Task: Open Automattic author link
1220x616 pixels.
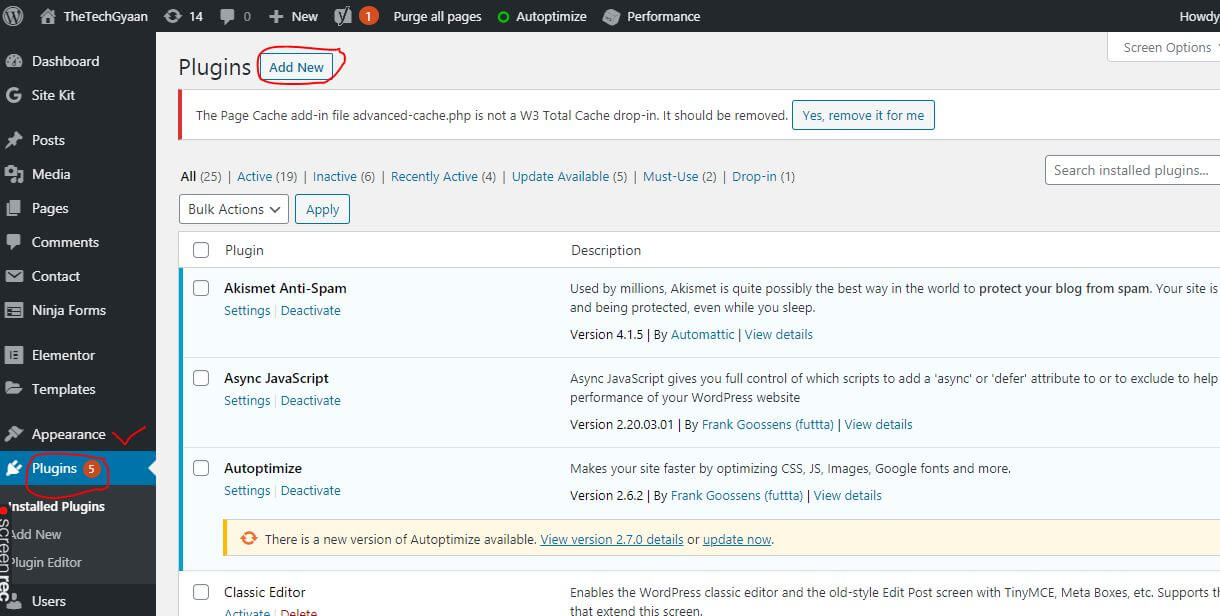Action: coord(703,334)
